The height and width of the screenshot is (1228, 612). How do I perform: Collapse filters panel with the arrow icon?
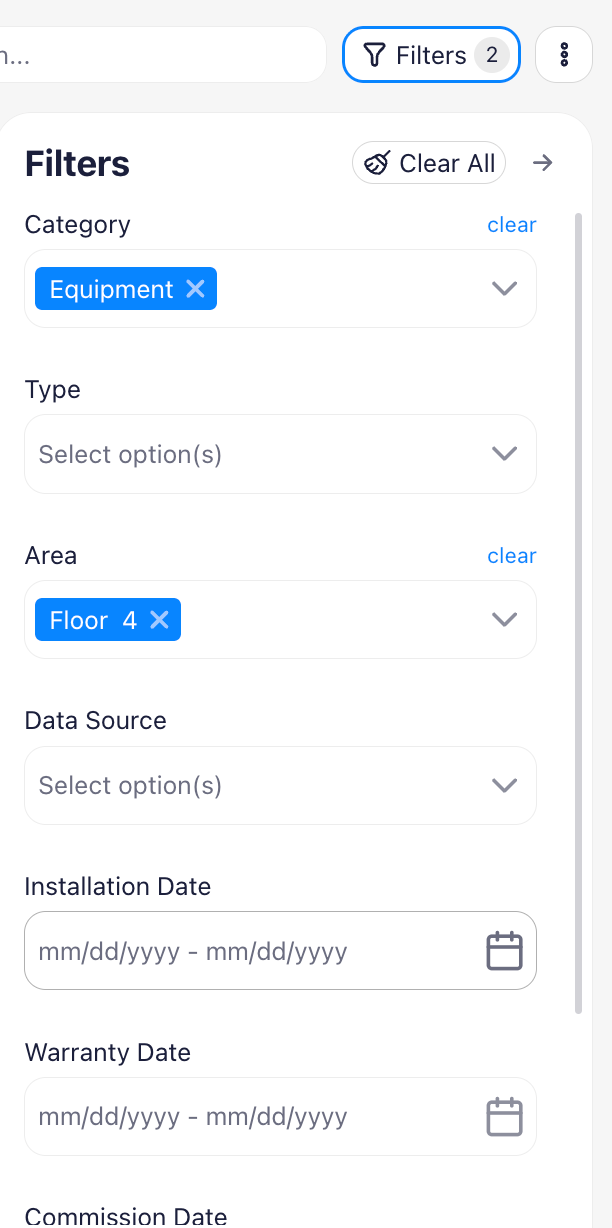[x=542, y=163]
